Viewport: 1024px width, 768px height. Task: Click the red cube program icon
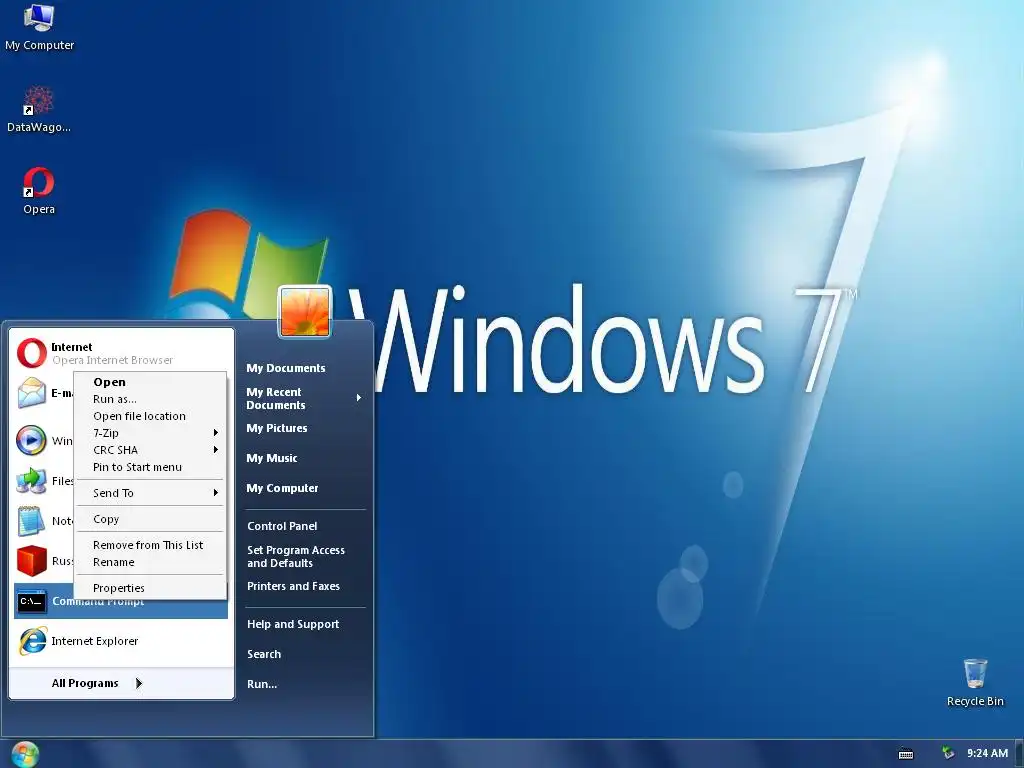(x=31, y=561)
